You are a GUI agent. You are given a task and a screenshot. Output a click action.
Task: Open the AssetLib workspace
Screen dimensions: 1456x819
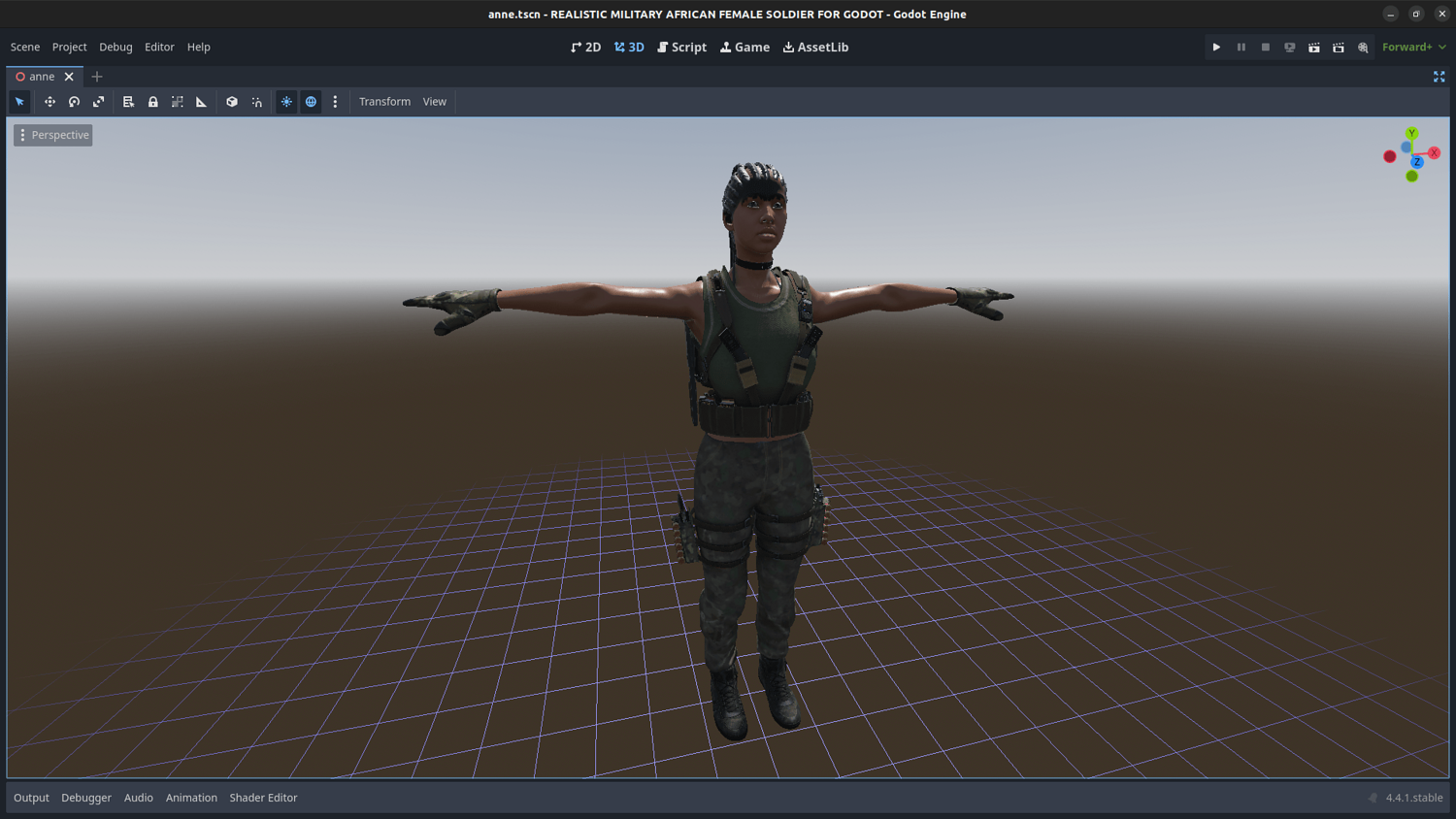coord(815,47)
